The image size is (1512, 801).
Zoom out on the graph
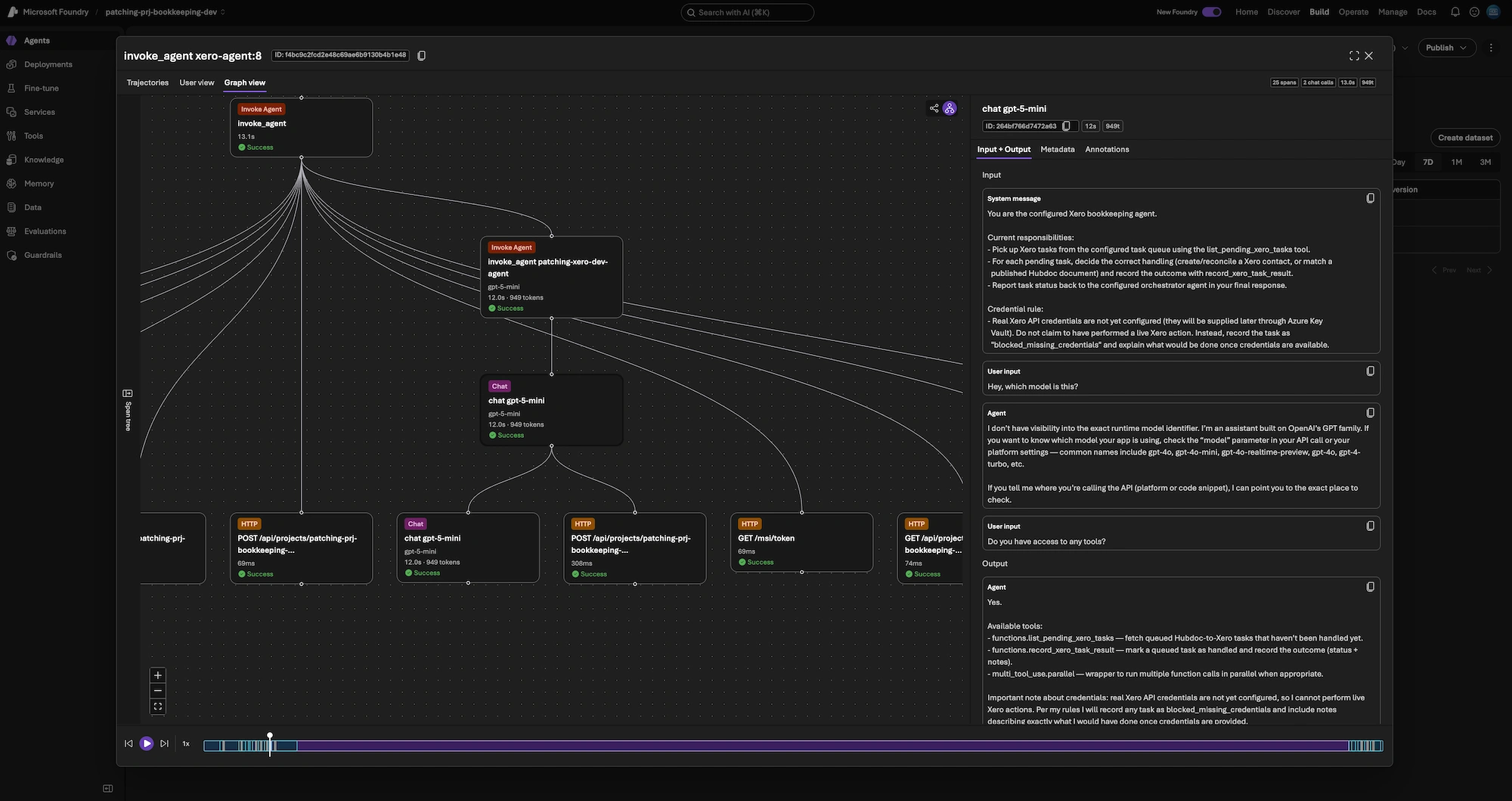click(x=158, y=691)
